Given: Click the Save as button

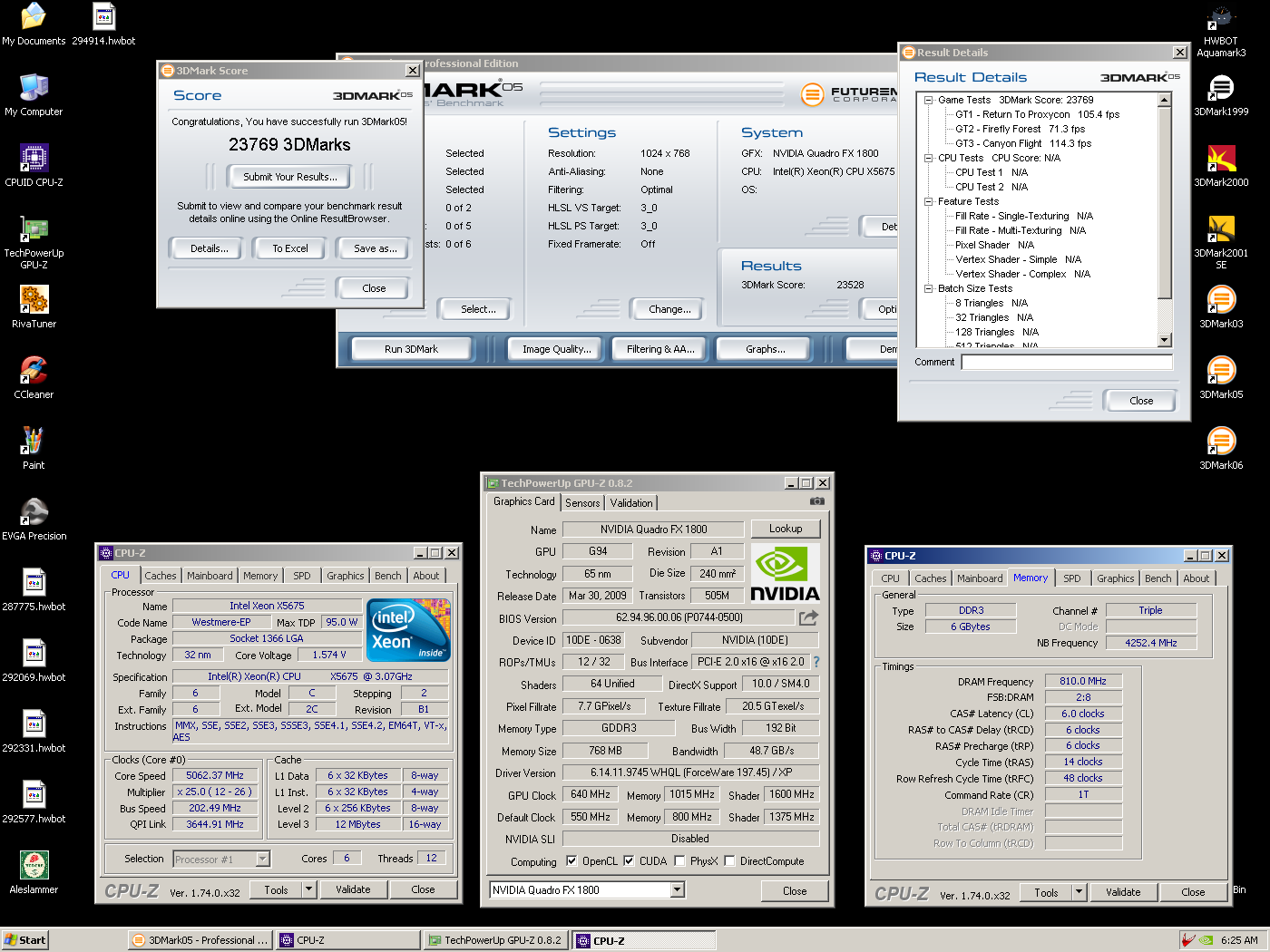Looking at the screenshot, I should click(375, 248).
